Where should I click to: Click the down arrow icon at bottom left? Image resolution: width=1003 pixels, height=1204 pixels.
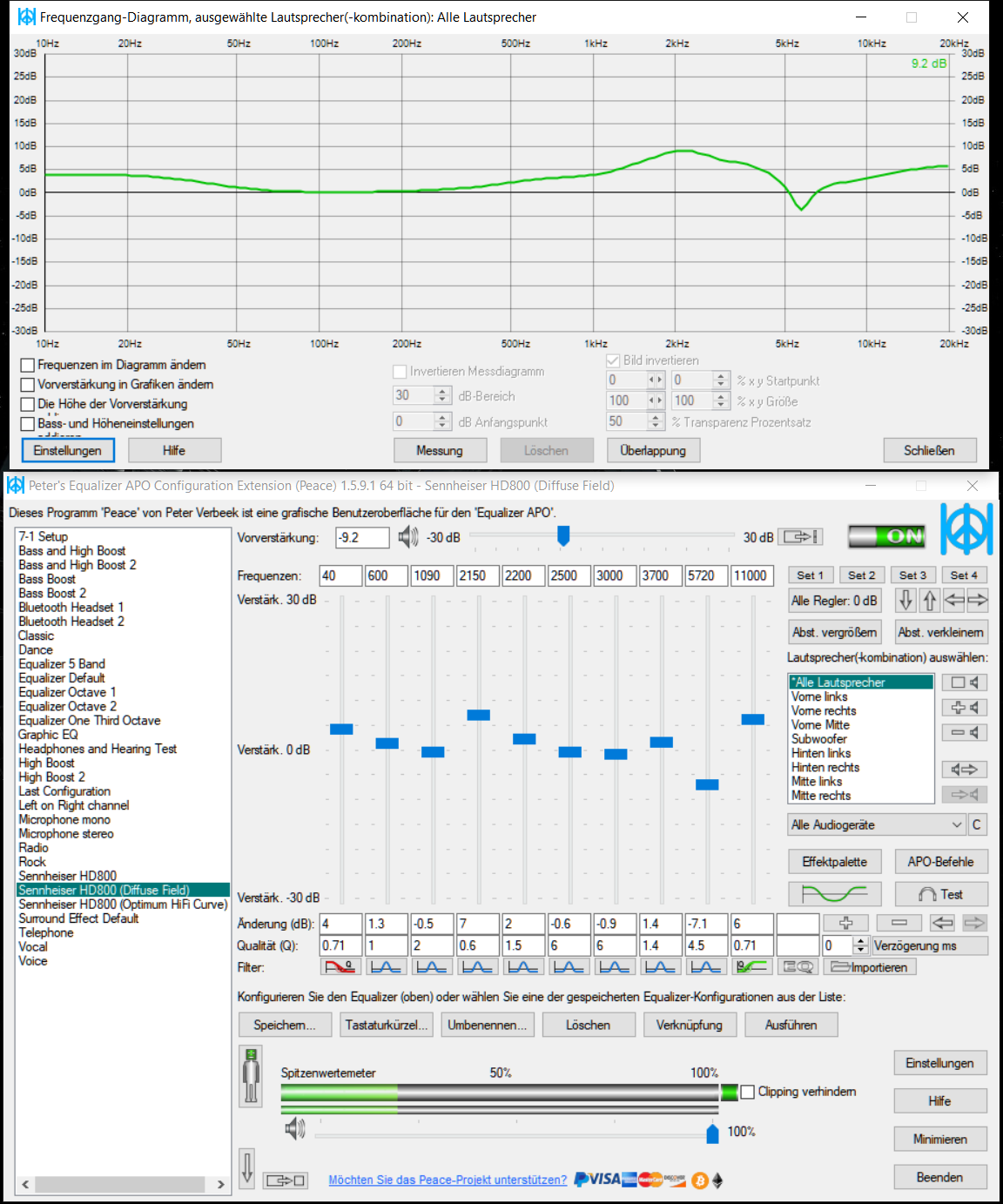[x=247, y=1167]
